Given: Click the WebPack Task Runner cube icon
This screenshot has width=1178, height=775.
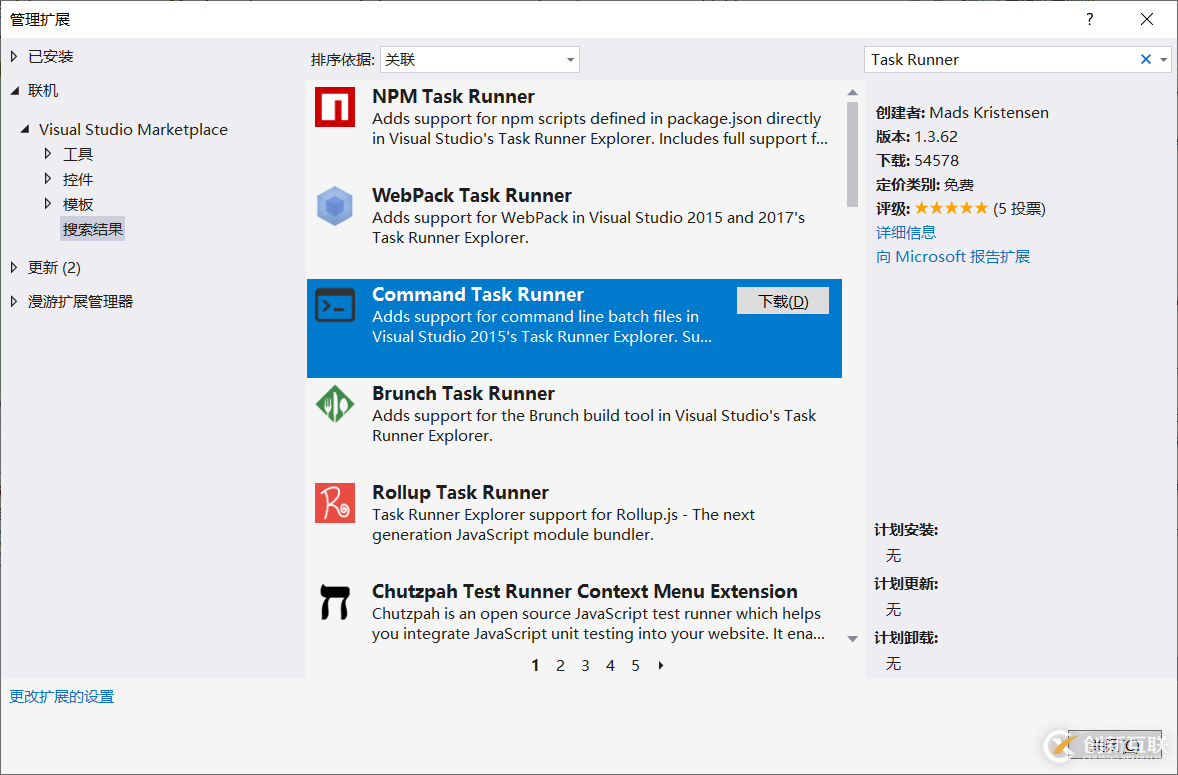Looking at the screenshot, I should pos(335,207).
